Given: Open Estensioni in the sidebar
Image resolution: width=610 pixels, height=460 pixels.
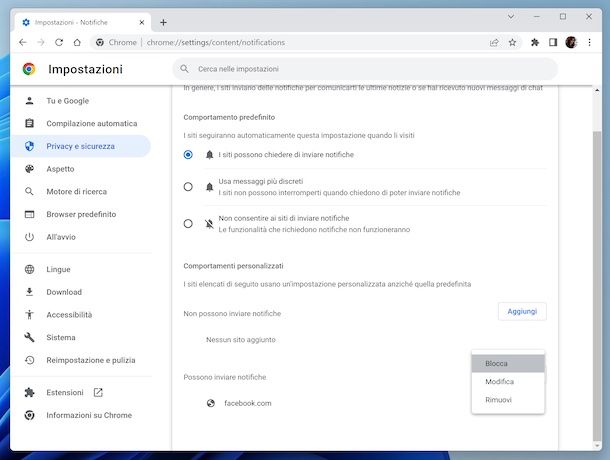Looking at the screenshot, I should pyautogui.click(x=65, y=392).
